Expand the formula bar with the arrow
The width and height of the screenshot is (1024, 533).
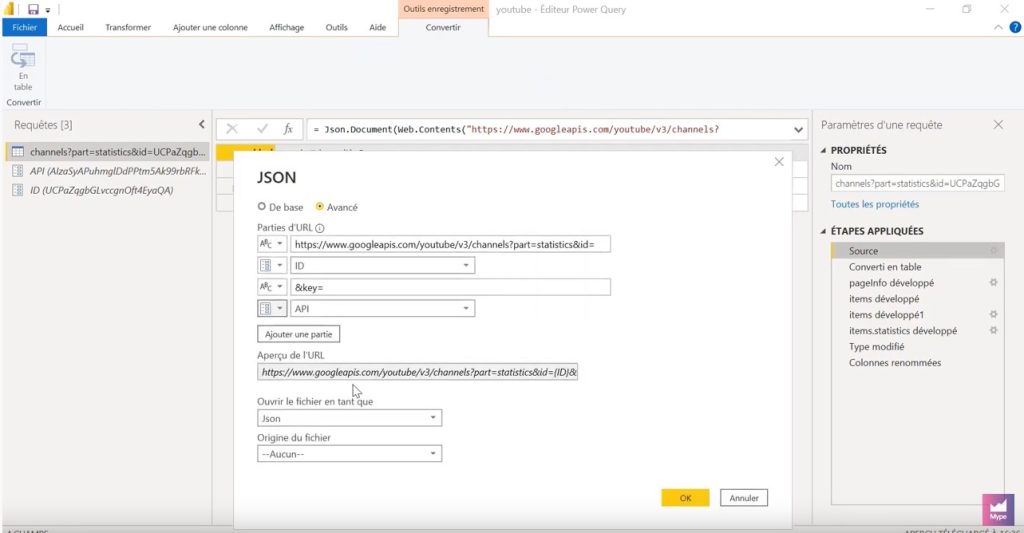click(x=798, y=129)
